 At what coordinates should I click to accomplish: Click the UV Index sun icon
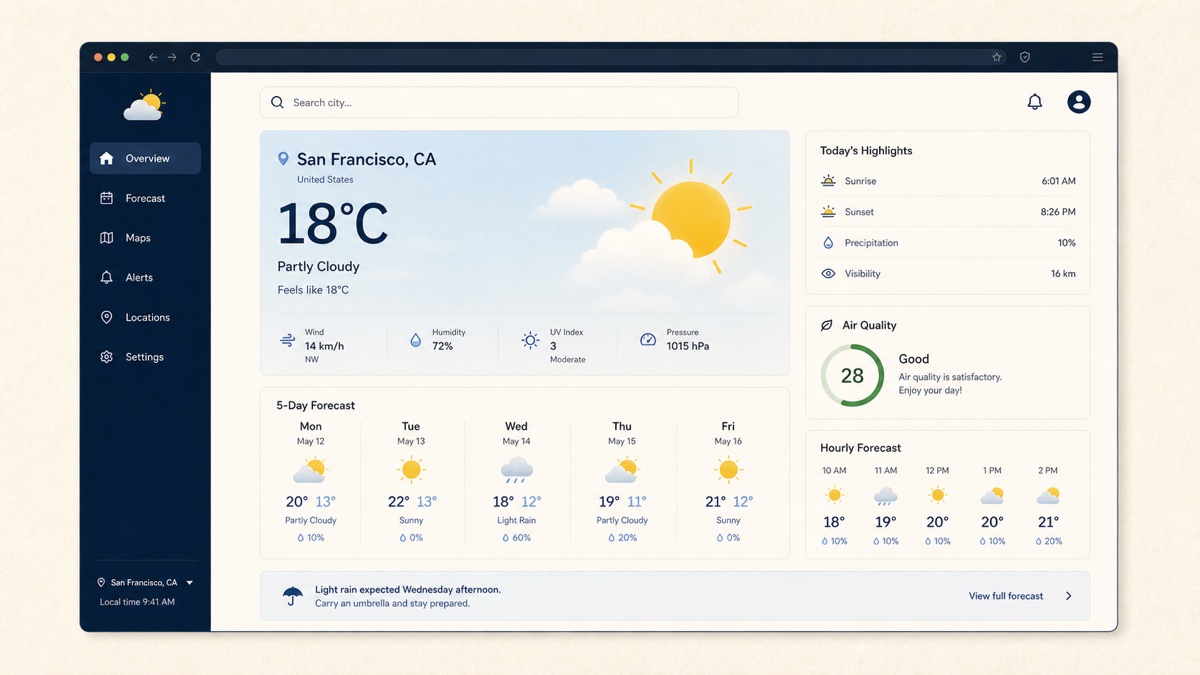(531, 340)
